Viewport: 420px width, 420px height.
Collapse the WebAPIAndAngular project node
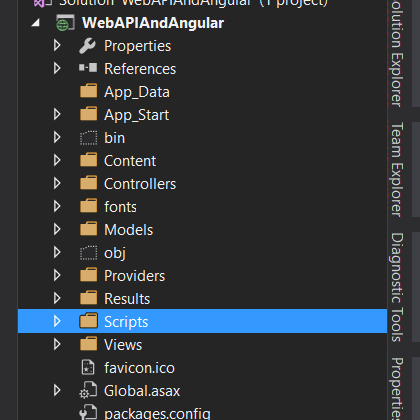click(36, 23)
